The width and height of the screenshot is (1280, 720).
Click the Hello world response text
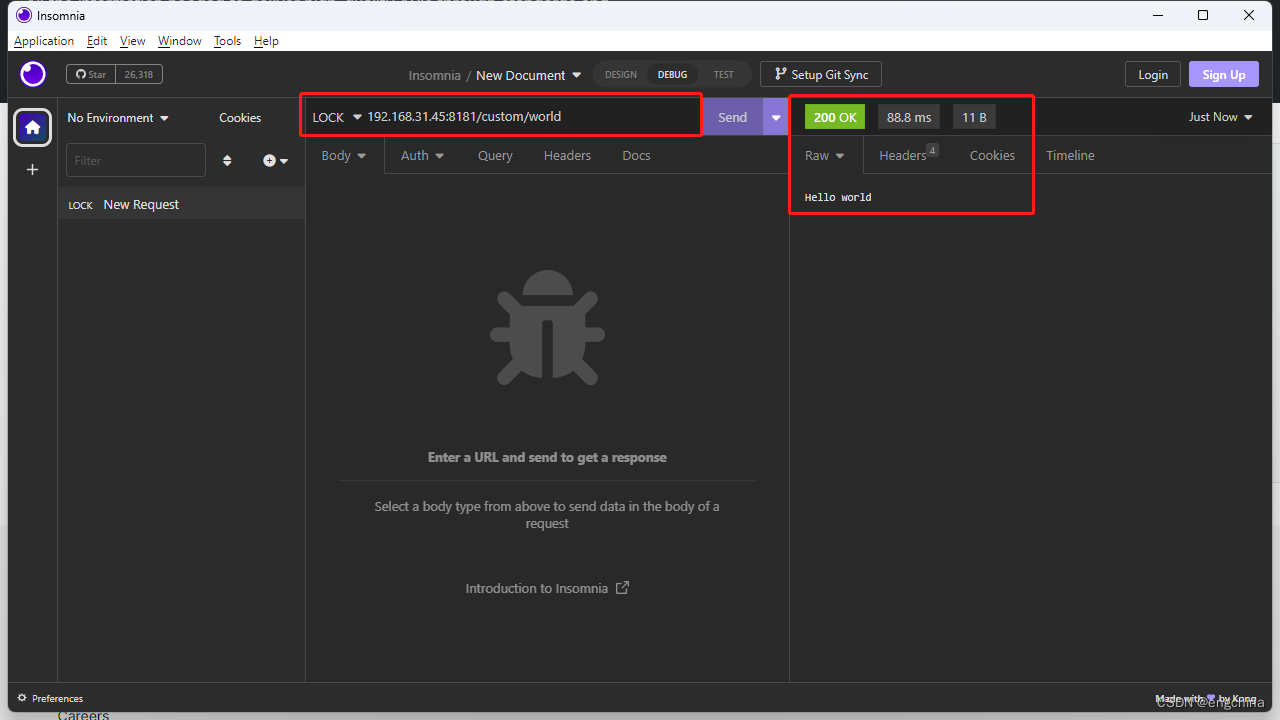838,197
